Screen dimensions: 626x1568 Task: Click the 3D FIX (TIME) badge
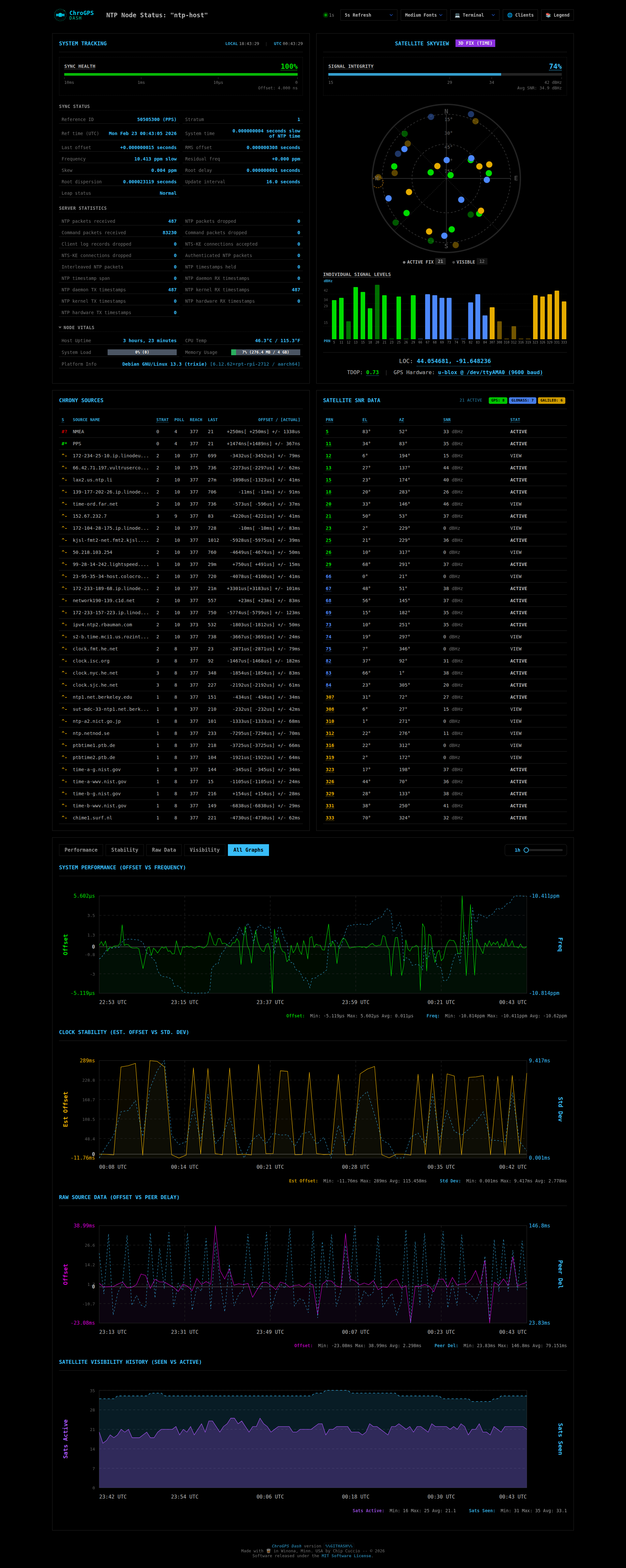475,43
